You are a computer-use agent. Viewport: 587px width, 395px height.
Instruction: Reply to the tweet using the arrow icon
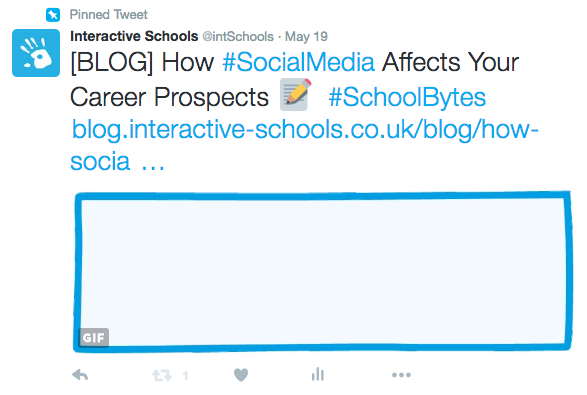point(80,374)
